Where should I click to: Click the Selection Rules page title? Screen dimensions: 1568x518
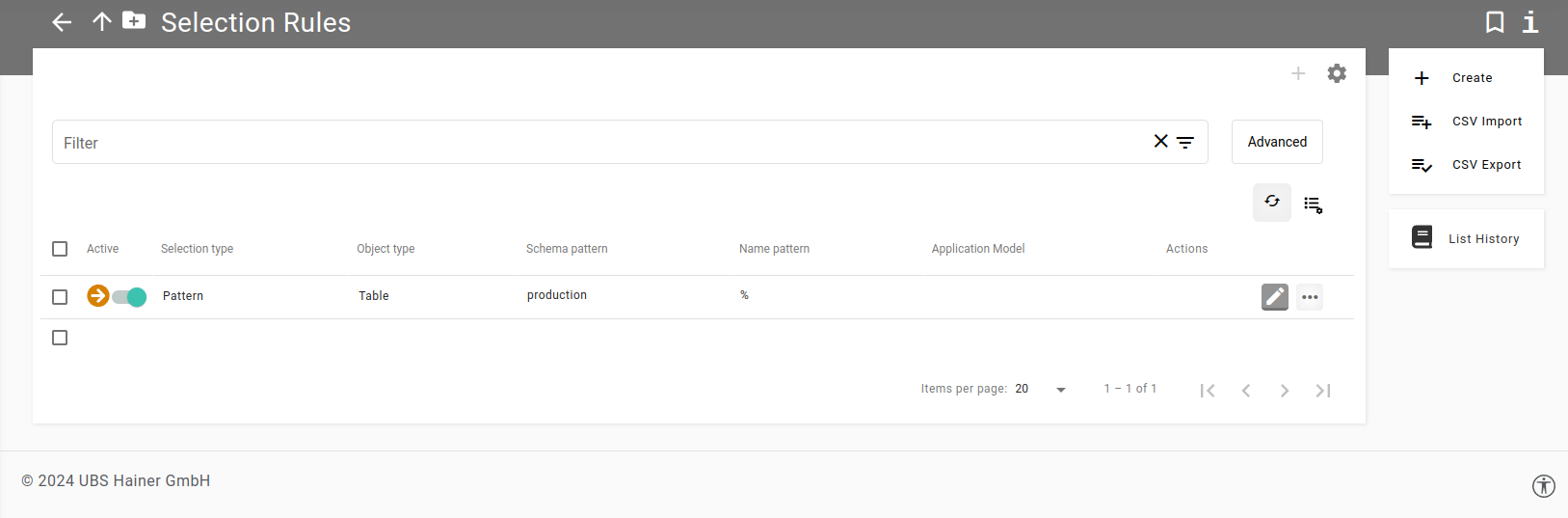(x=255, y=22)
